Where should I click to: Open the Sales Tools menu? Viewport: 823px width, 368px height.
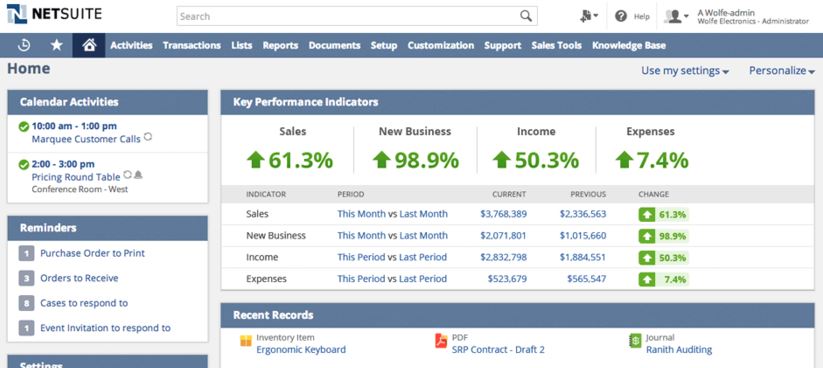click(556, 46)
